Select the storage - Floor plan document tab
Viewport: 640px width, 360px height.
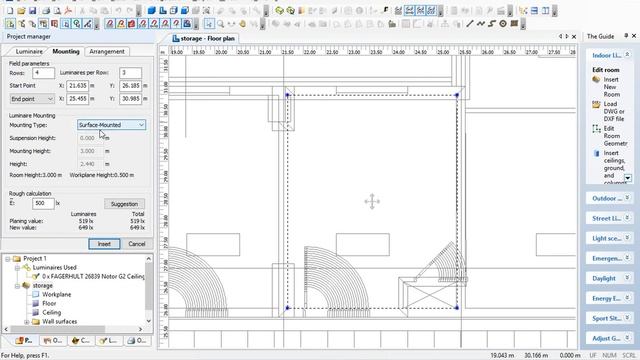(x=204, y=38)
